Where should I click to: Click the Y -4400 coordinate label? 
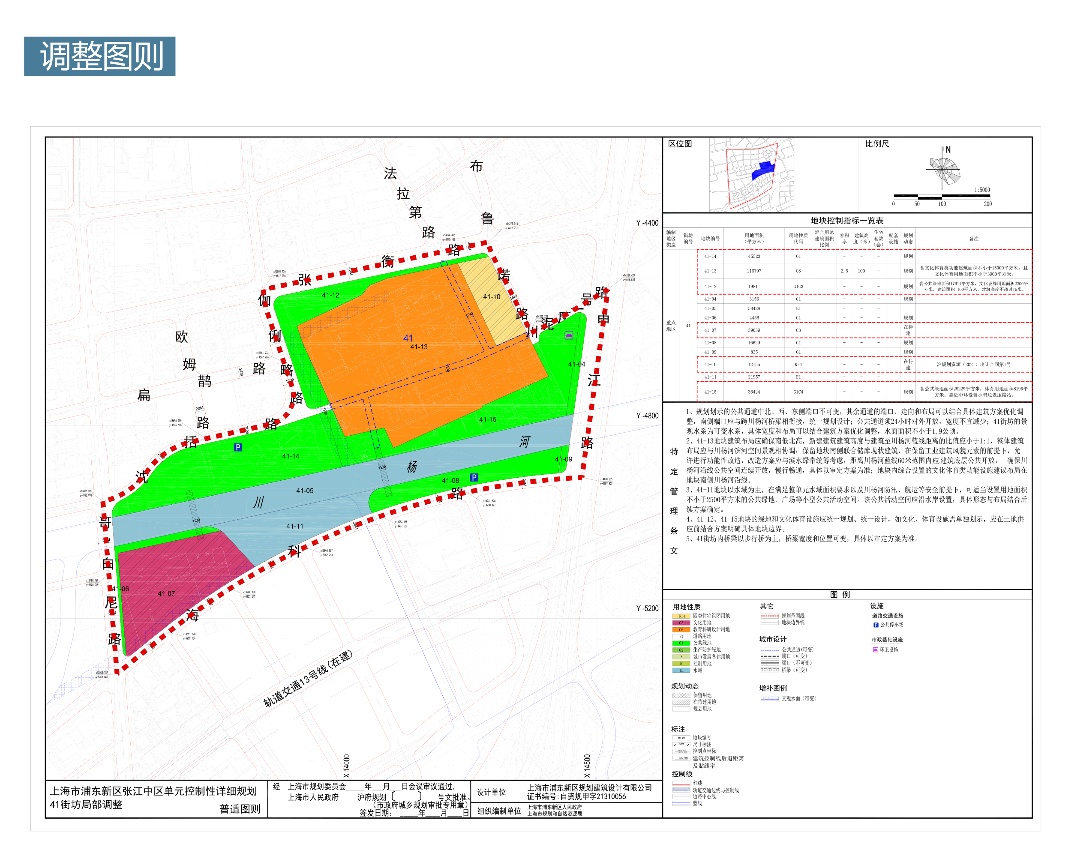(x=646, y=223)
